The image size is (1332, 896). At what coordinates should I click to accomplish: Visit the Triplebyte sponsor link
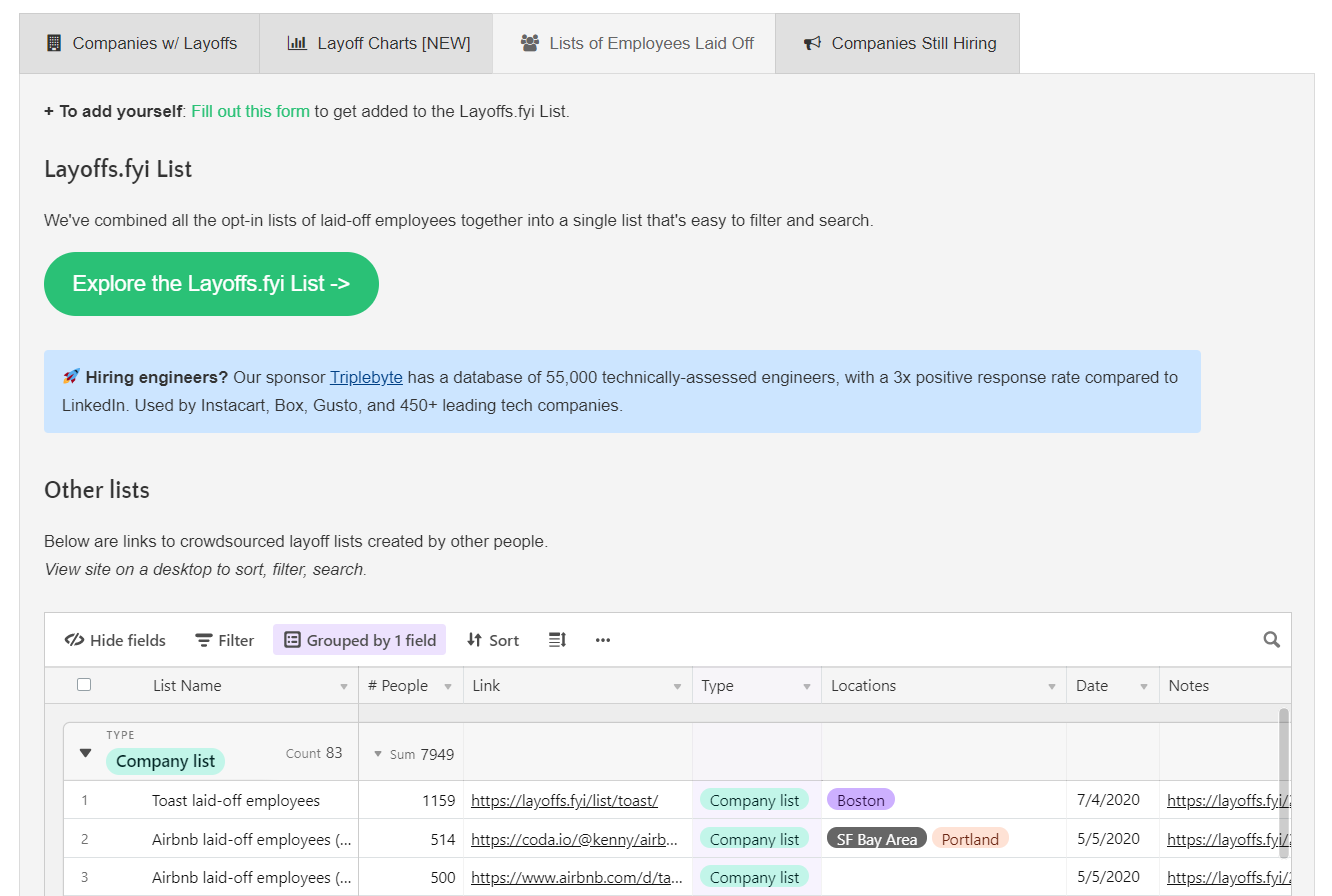366,377
